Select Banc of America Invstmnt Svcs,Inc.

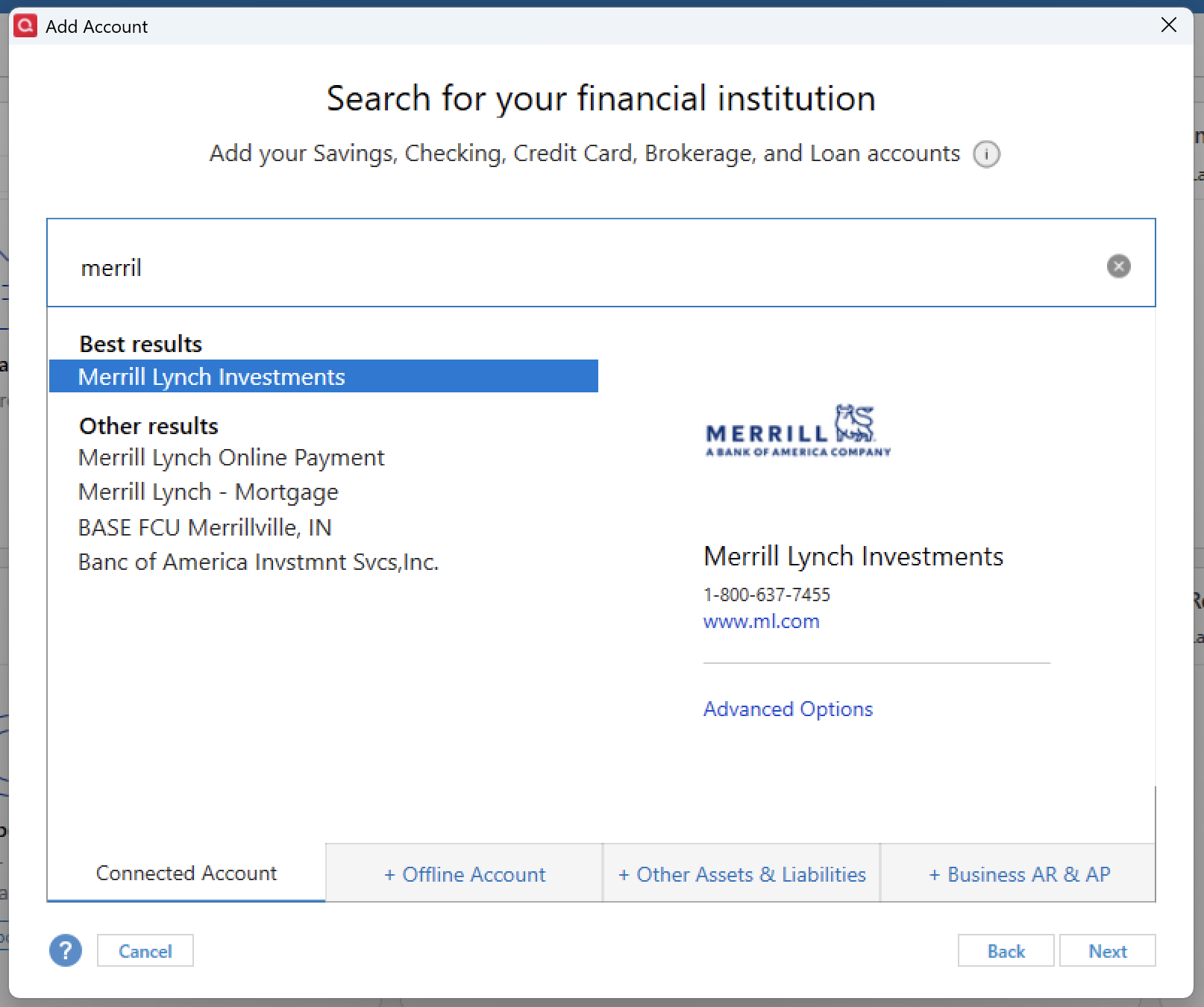tap(258, 562)
